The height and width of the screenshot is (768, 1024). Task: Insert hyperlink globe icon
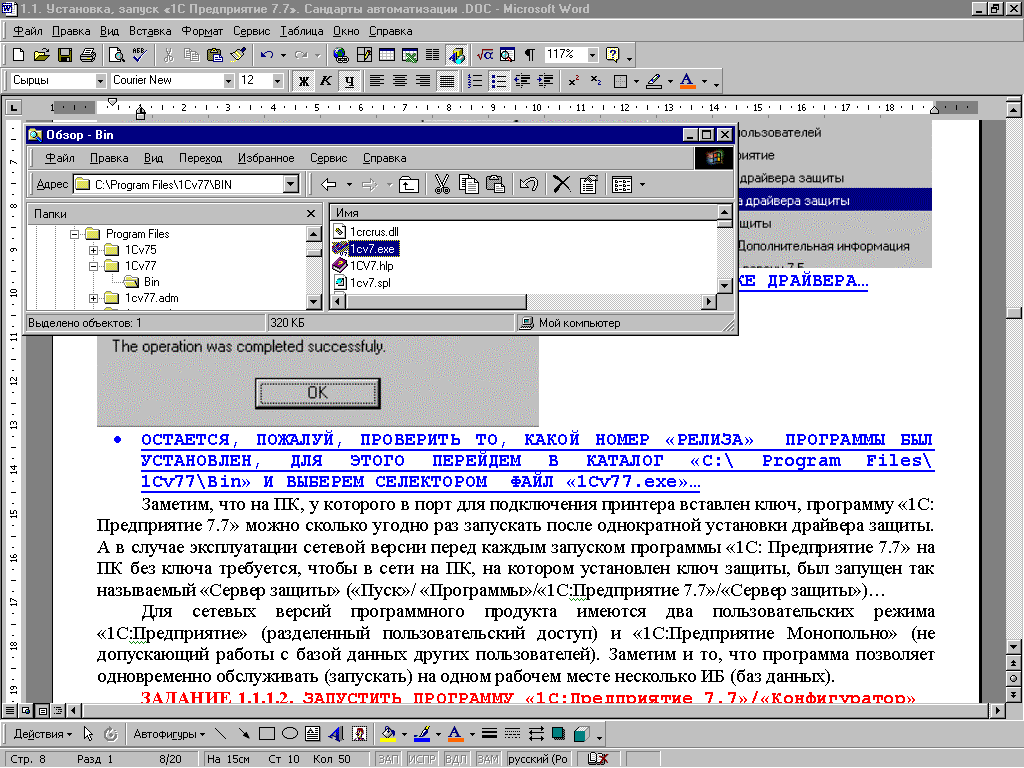point(340,55)
